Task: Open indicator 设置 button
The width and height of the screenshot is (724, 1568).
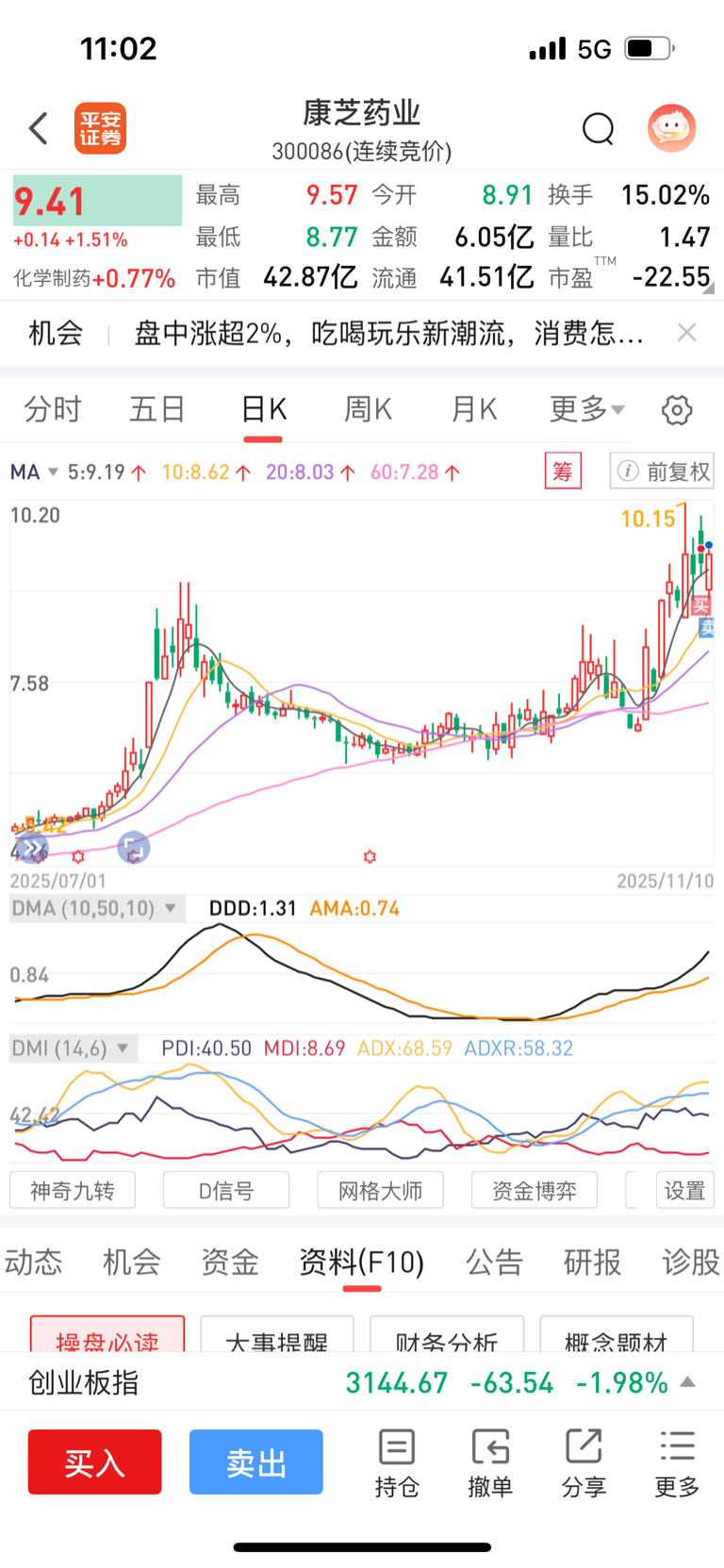Action: click(685, 1191)
